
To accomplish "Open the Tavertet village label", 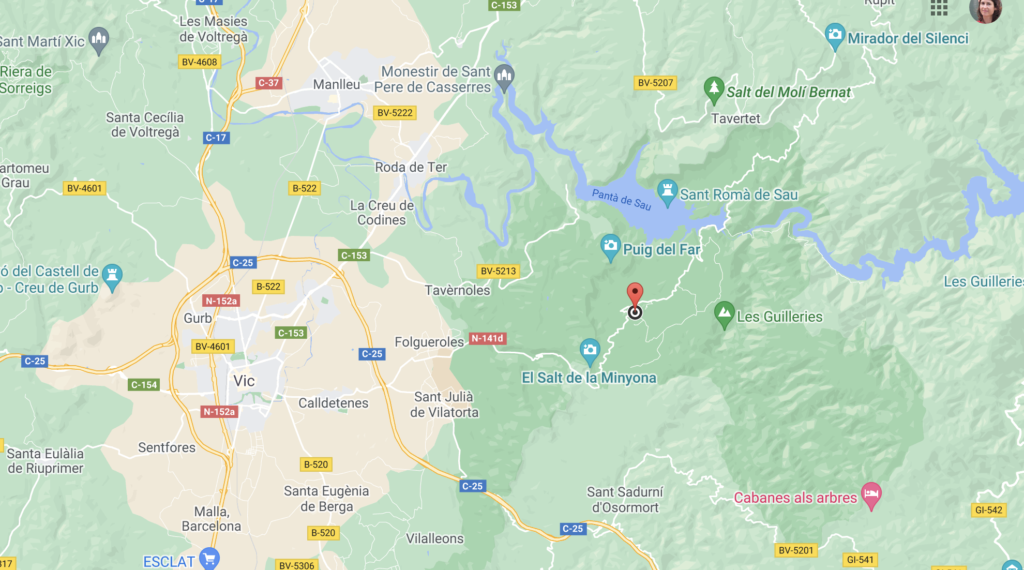I will click(x=735, y=119).
